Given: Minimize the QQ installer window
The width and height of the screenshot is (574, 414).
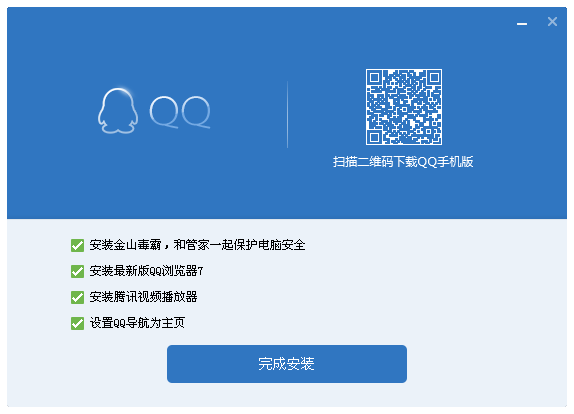Looking at the screenshot, I should click(x=522, y=23).
